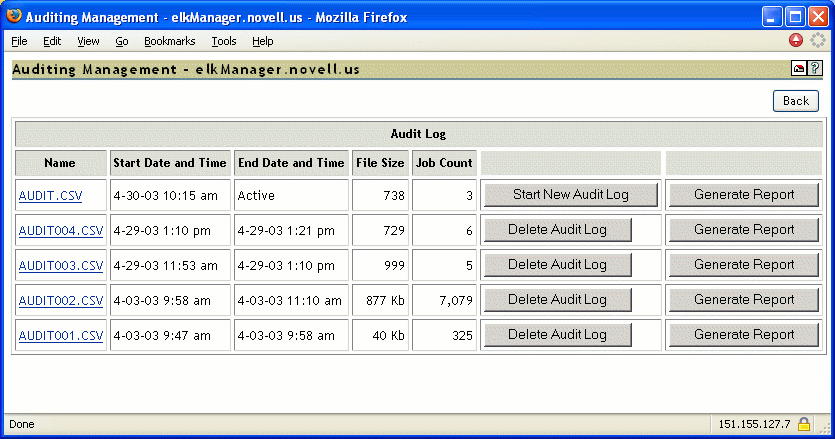Click the home icon in the page header
The height and width of the screenshot is (439, 835).
[x=798, y=69]
